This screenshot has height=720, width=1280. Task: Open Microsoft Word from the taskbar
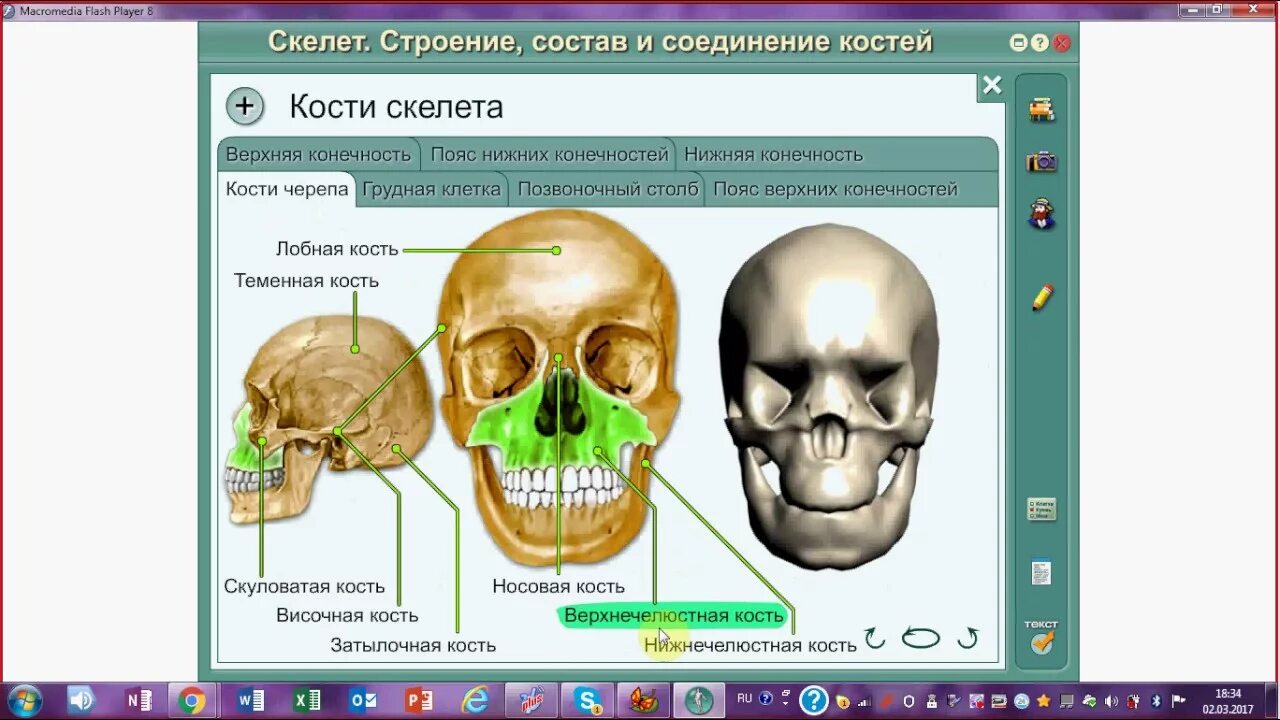click(250, 700)
